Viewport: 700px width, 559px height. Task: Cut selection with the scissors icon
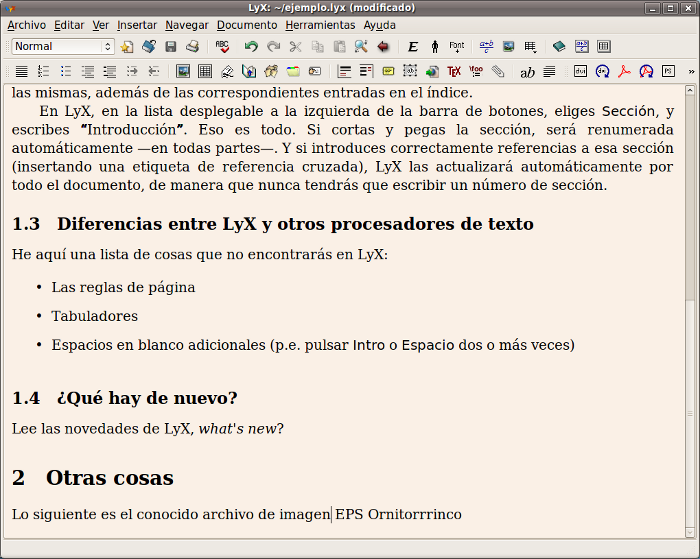click(x=295, y=46)
